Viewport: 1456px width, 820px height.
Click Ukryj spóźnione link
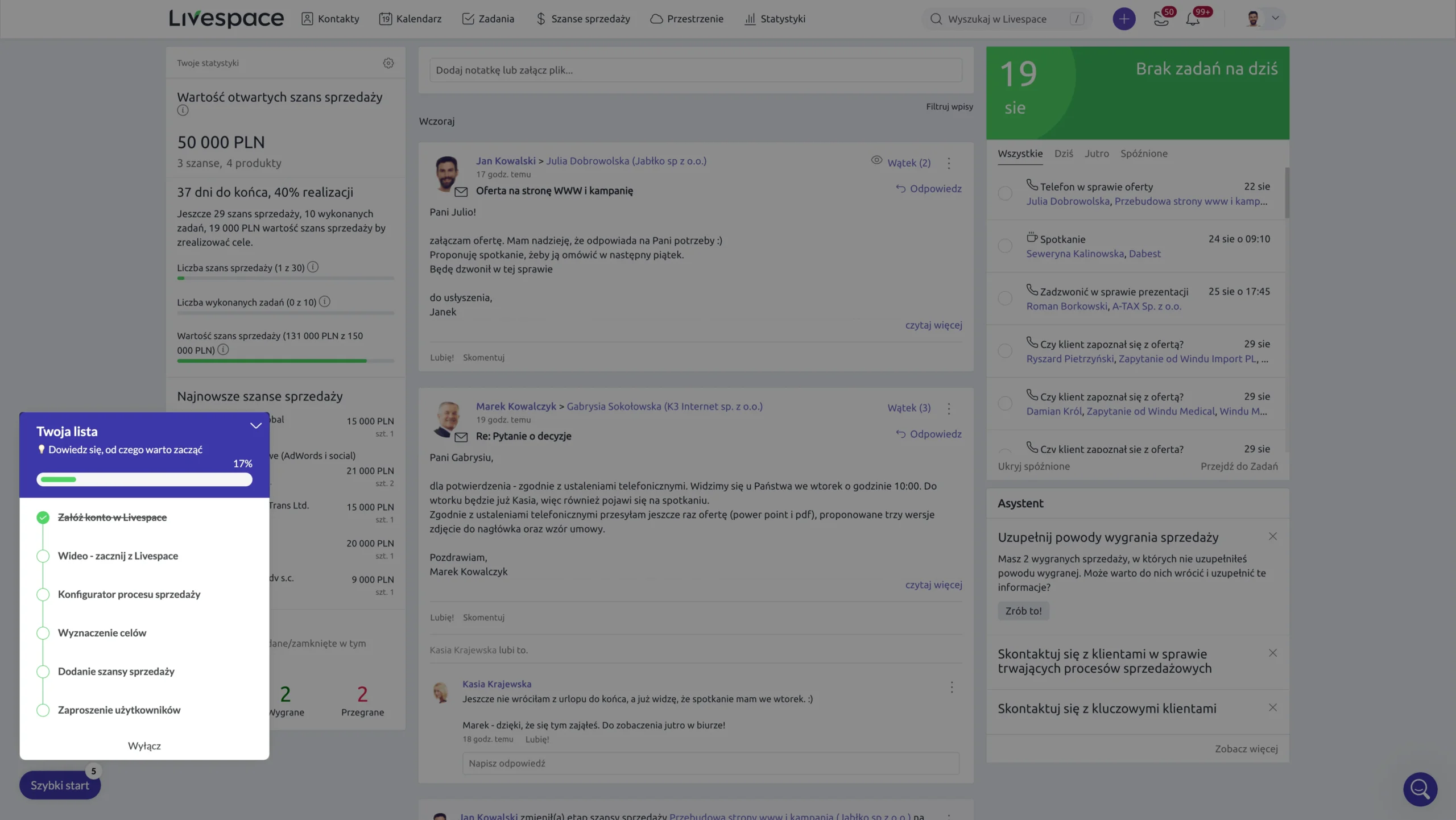click(x=1033, y=466)
